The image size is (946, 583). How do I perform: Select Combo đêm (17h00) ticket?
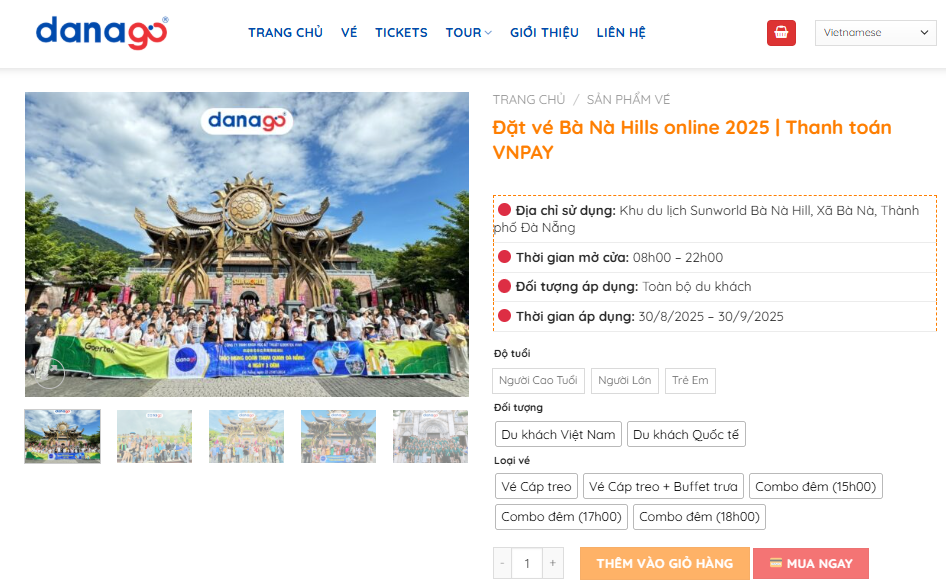561,517
